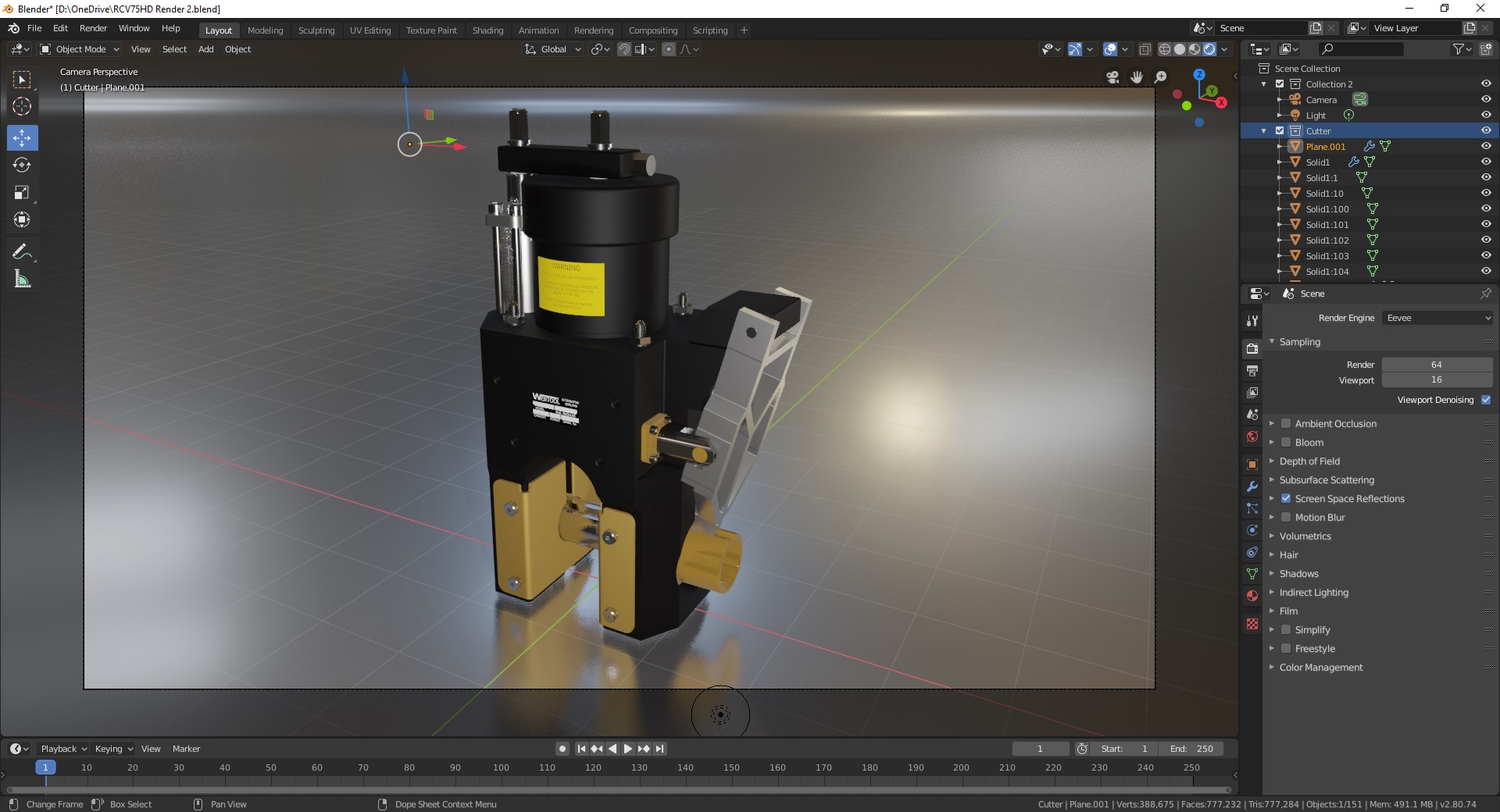
Task: Open the Render menu
Action: pos(93,28)
